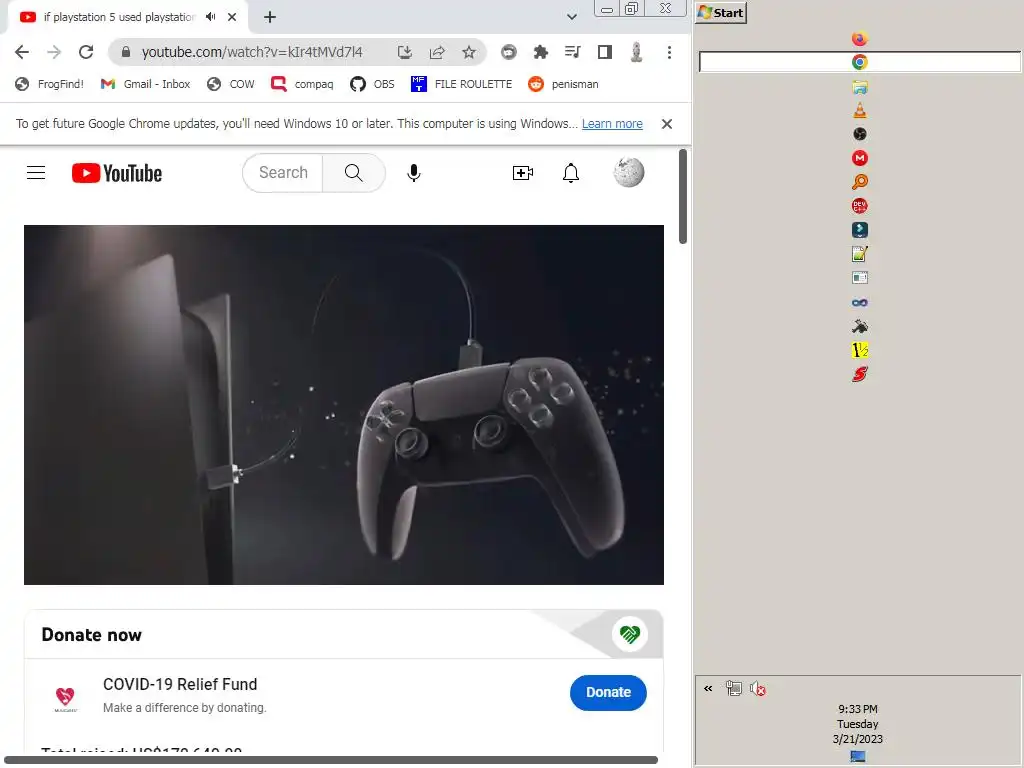
Task: Click into the YouTube search field
Action: [283, 173]
